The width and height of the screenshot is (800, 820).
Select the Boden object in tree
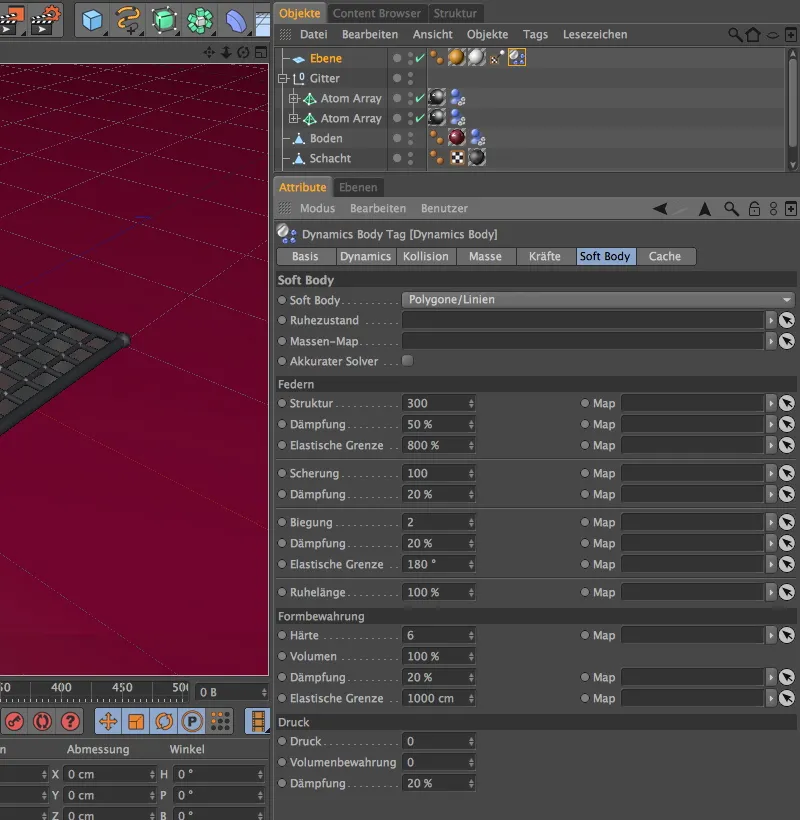pos(326,138)
